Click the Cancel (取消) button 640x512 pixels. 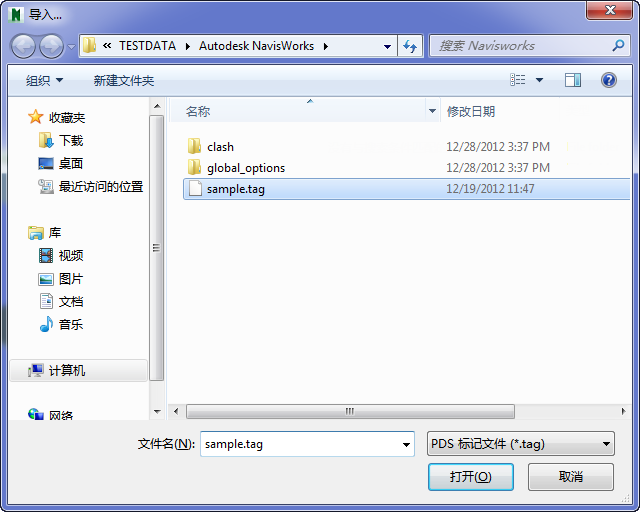(x=571, y=476)
